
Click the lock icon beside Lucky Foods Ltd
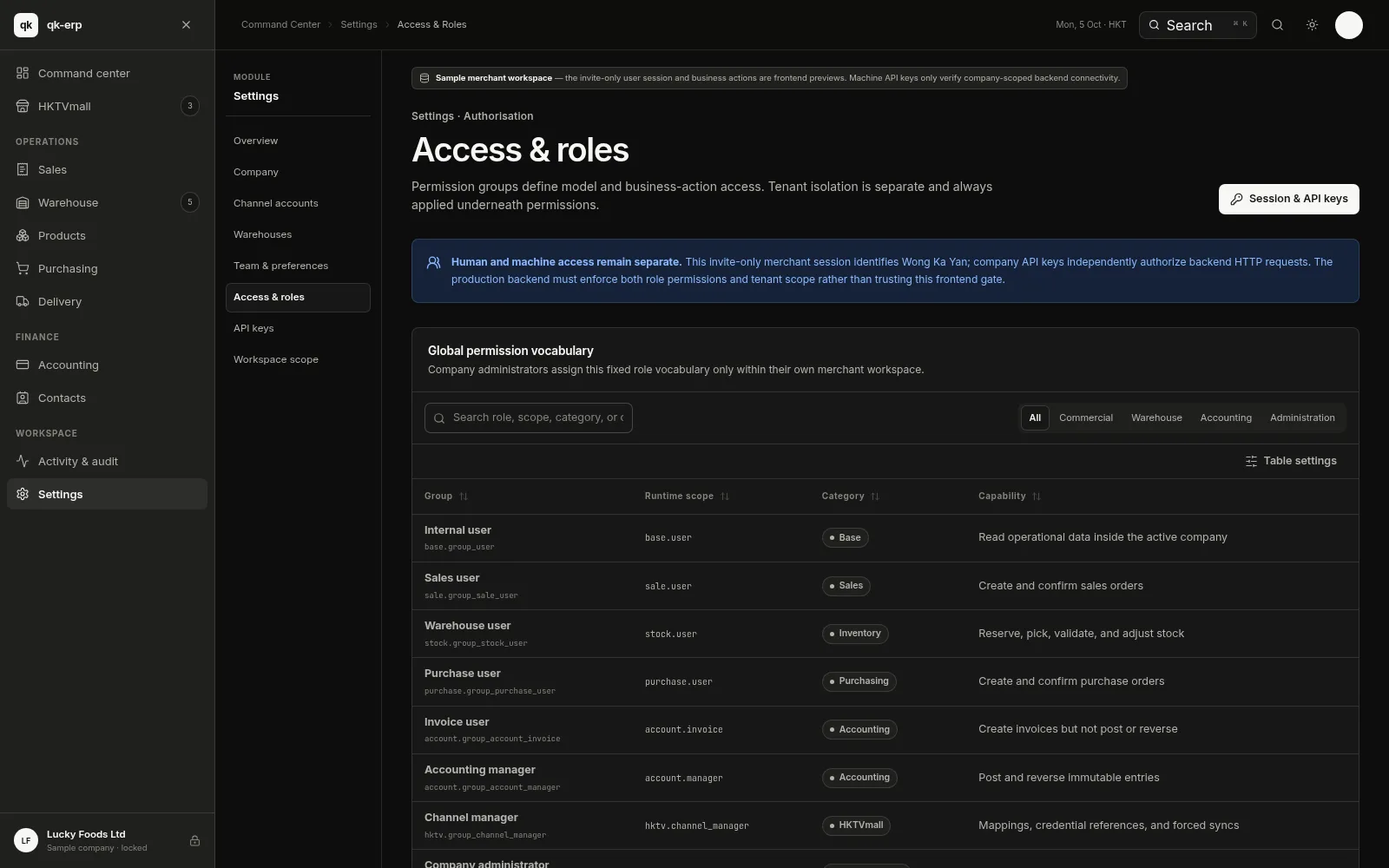click(194, 840)
